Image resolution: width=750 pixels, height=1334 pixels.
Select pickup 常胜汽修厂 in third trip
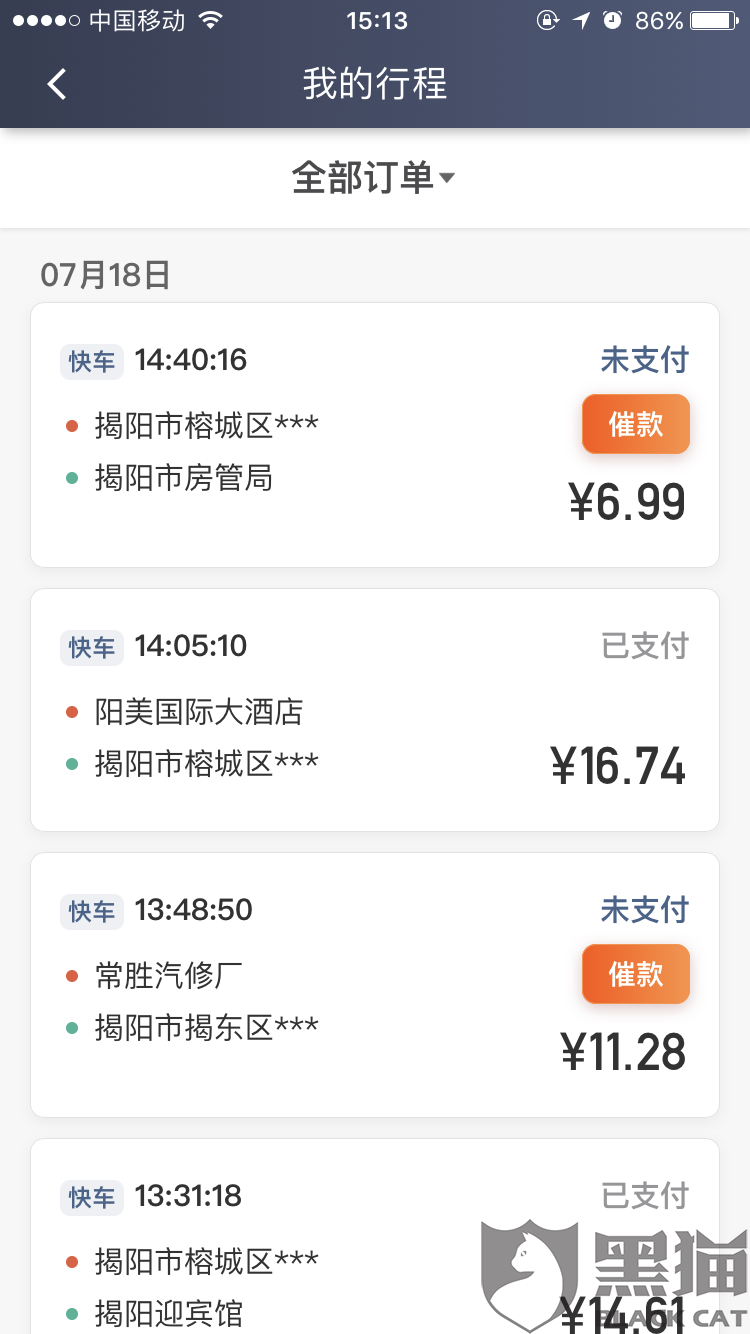pos(169,975)
